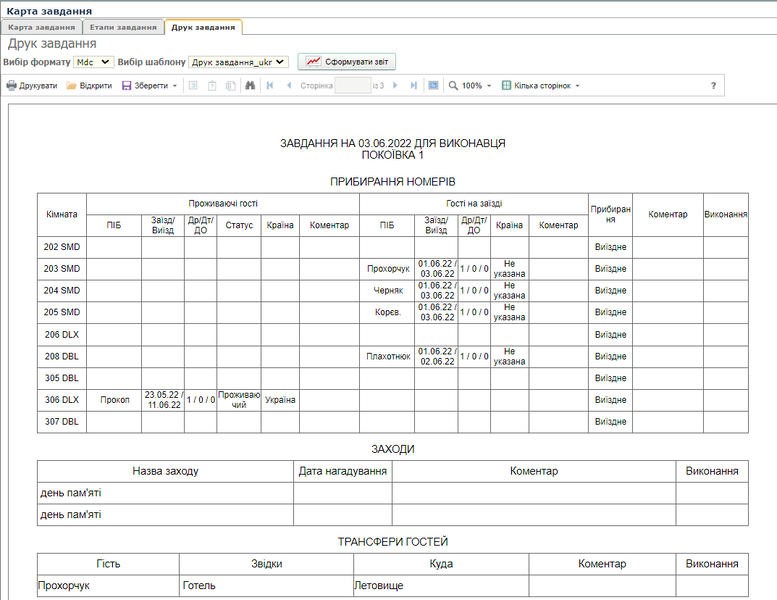Click the next page arrow
Screen dimensions: 777x600
(x=396, y=86)
